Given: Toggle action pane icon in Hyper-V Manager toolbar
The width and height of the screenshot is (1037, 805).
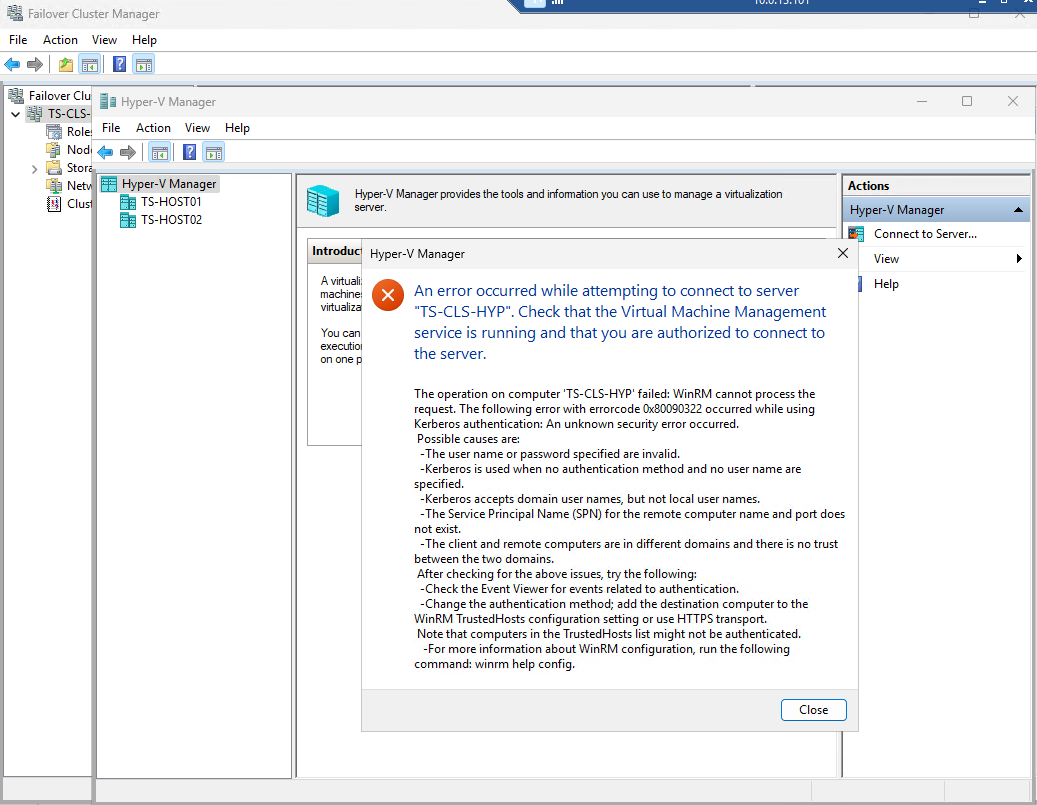Looking at the screenshot, I should [214, 152].
